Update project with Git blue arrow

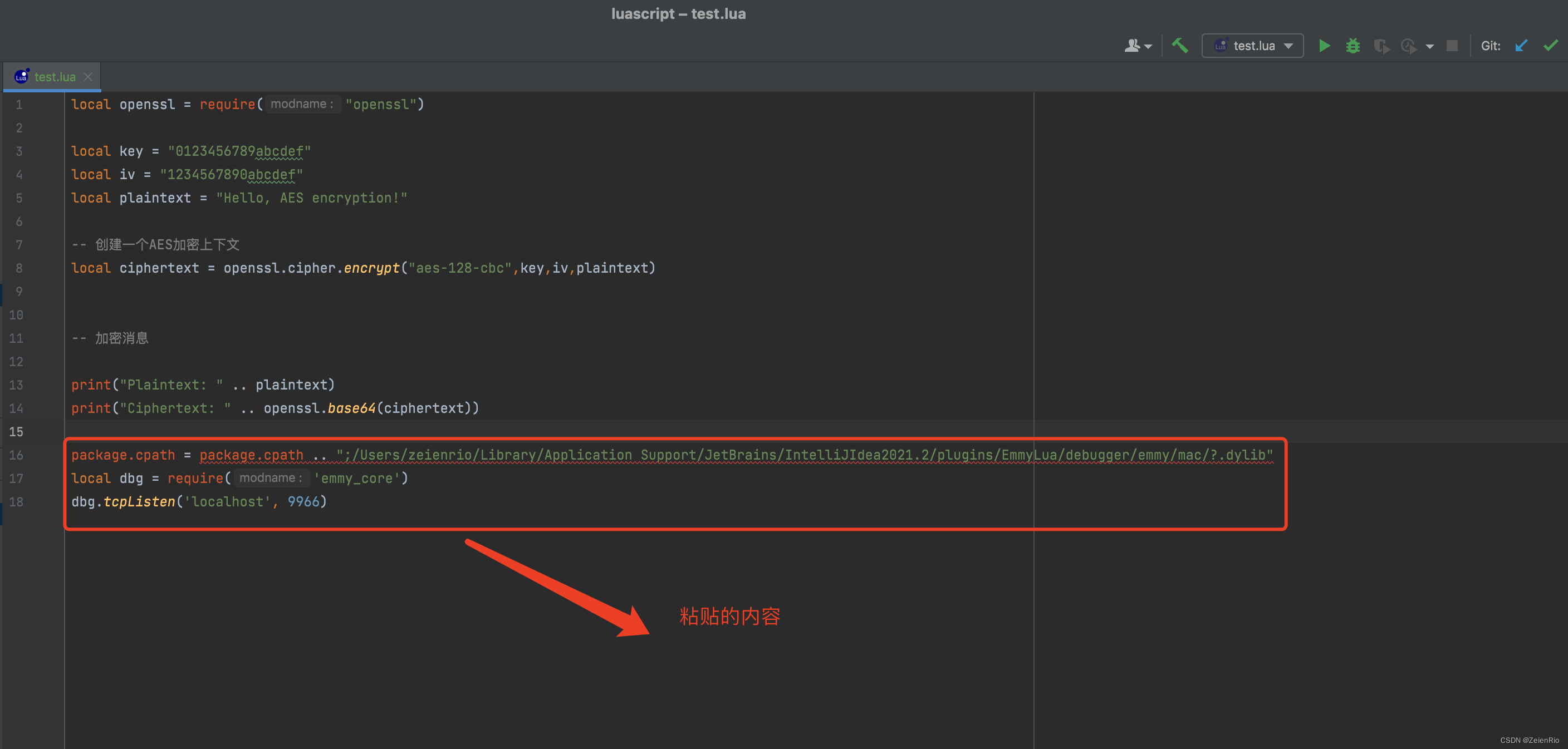1521,46
